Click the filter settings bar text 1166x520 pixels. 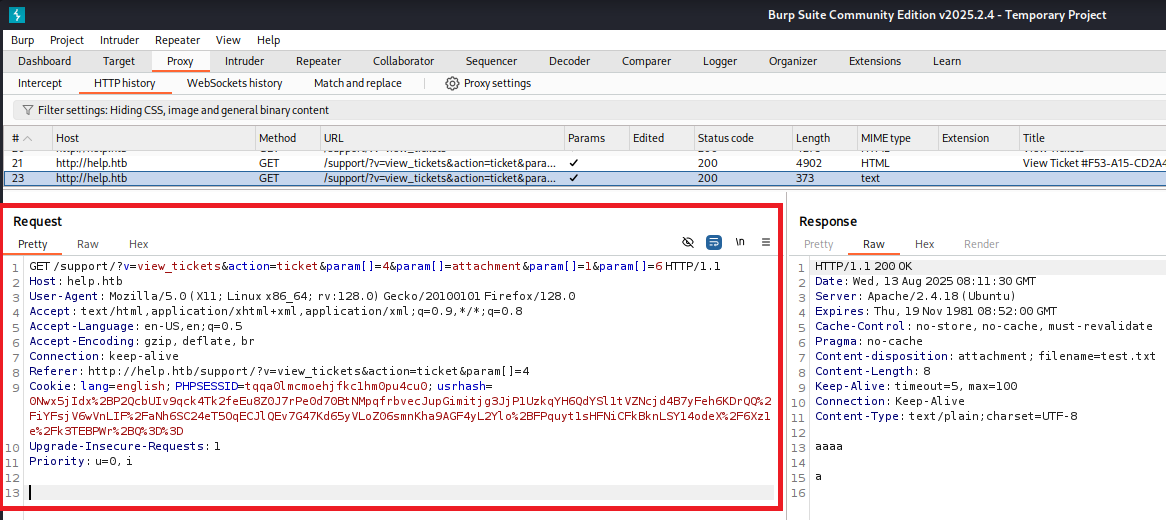pos(183,110)
